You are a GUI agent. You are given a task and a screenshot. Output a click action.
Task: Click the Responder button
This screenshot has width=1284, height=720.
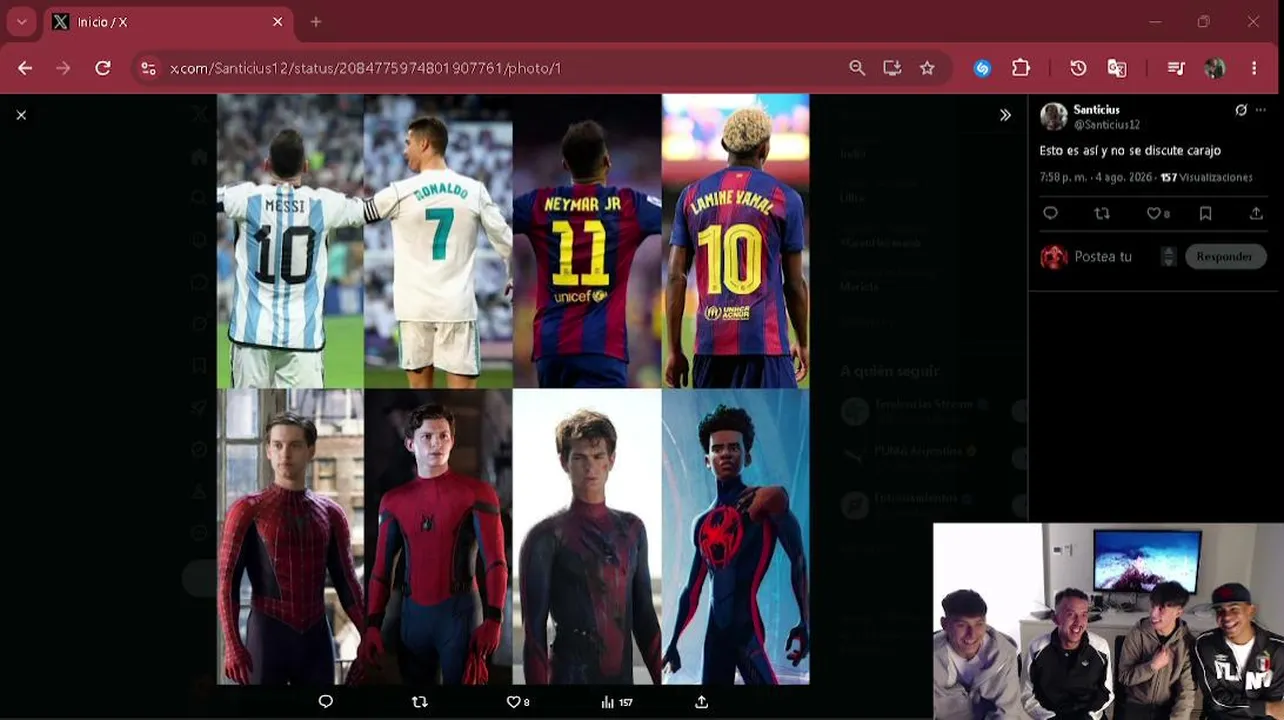click(1224, 257)
